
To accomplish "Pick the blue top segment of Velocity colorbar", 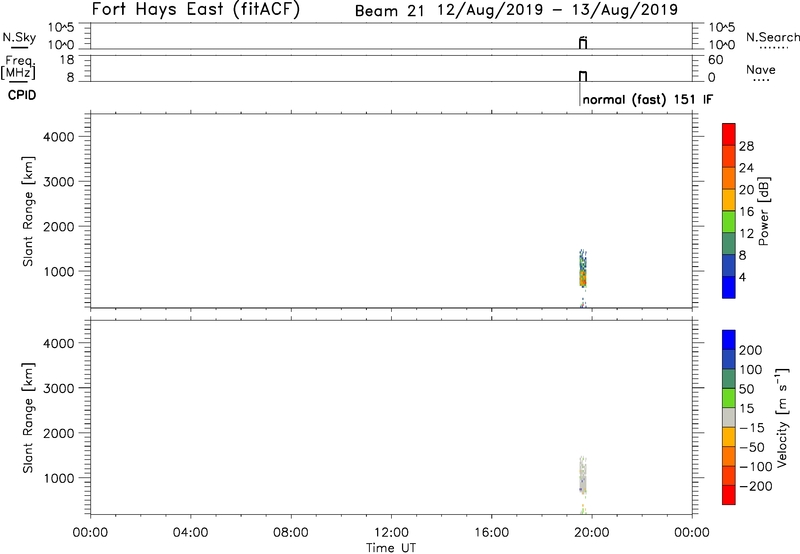I will 729,340.
